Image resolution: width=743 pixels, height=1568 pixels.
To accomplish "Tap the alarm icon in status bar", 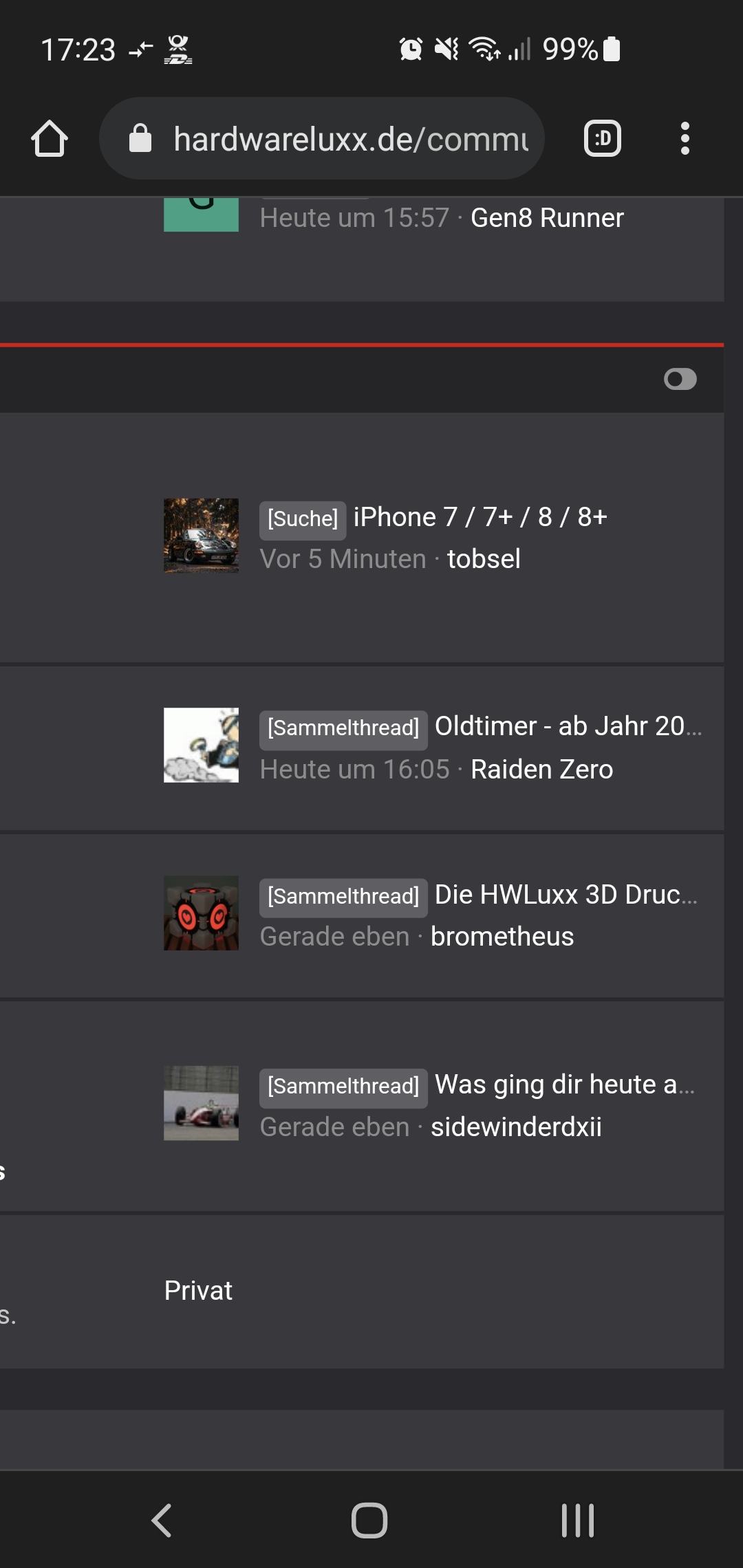I will pyautogui.click(x=411, y=49).
